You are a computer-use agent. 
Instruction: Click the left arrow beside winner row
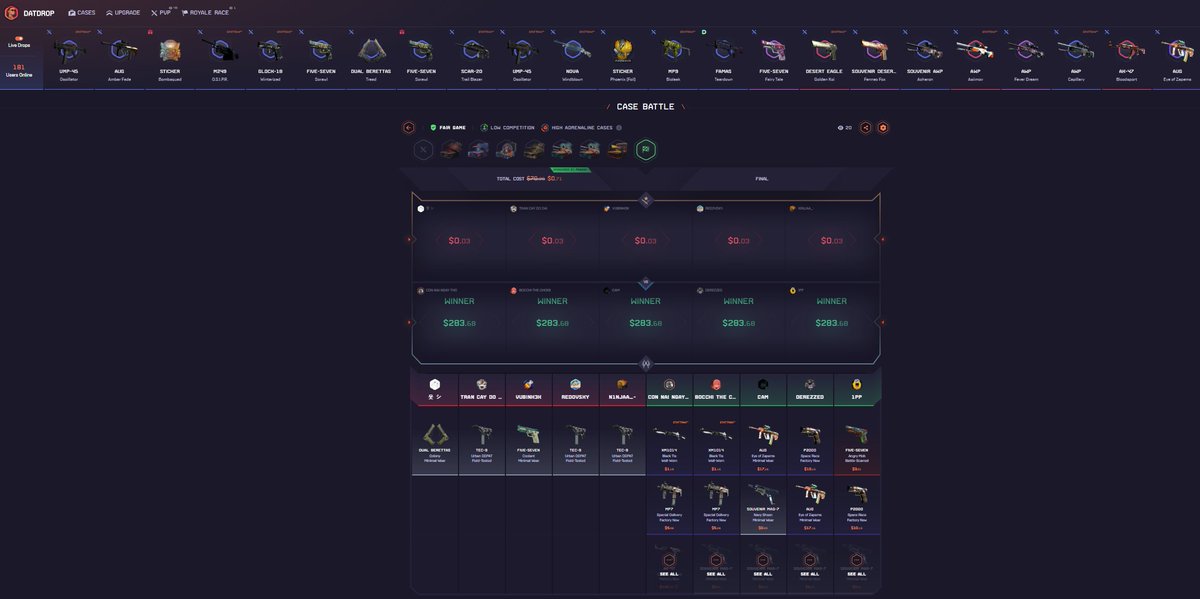pos(408,322)
